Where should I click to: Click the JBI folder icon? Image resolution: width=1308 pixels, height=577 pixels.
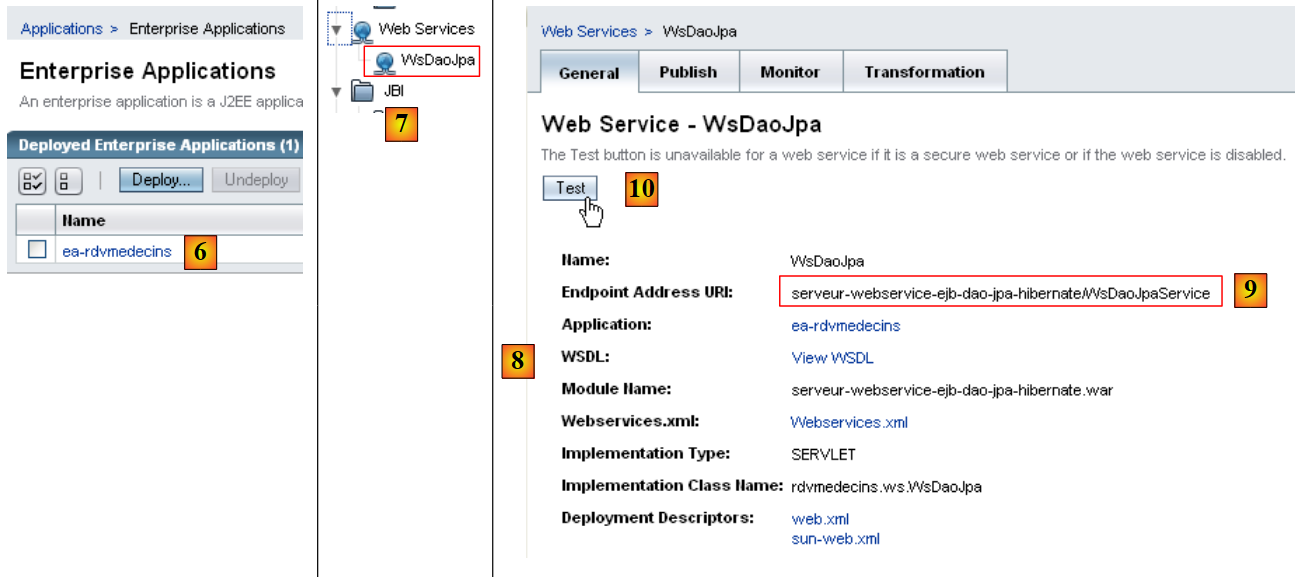tap(362, 92)
